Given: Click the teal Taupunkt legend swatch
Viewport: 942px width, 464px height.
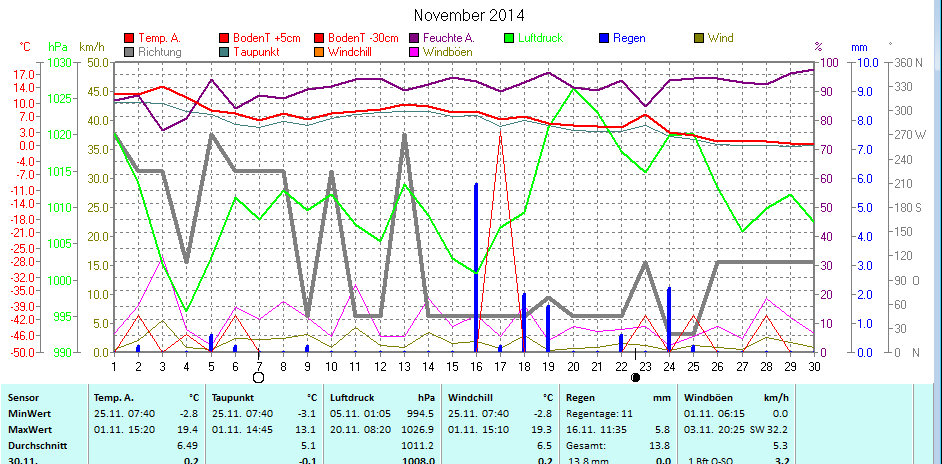Looking at the screenshot, I should [x=224, y=52].
